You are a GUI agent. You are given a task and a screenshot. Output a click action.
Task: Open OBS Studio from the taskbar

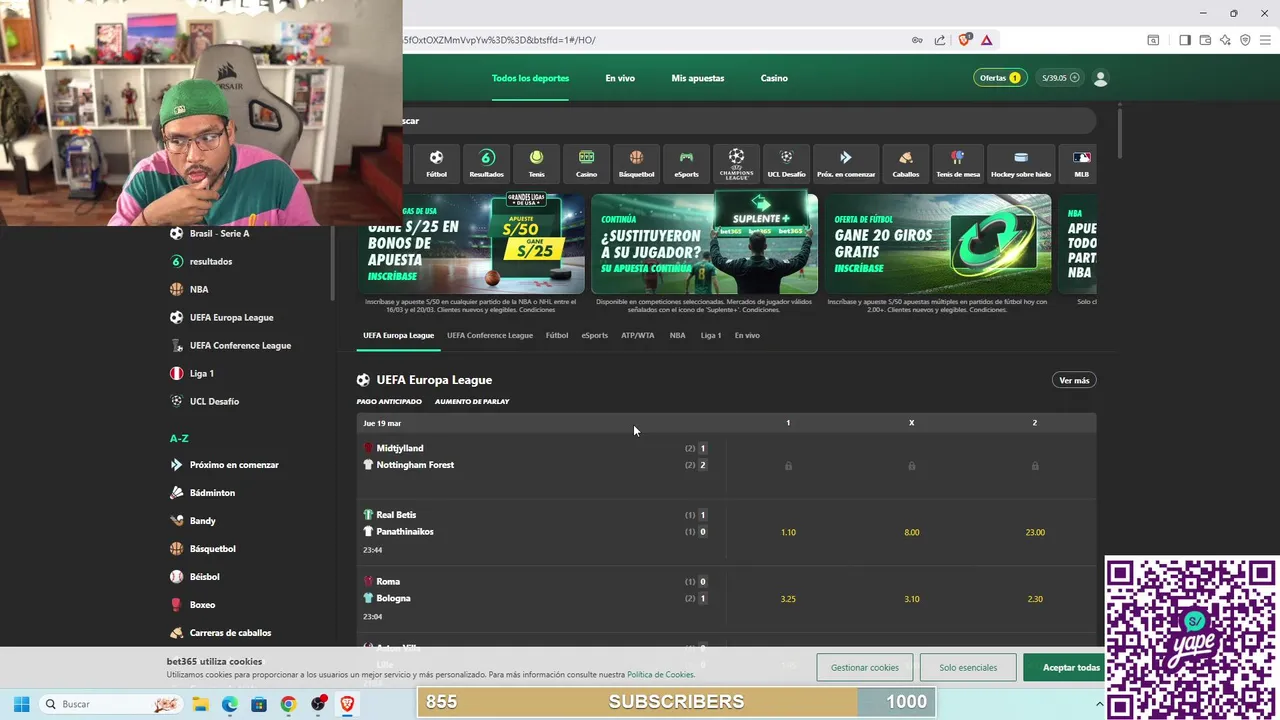(318, 704)
